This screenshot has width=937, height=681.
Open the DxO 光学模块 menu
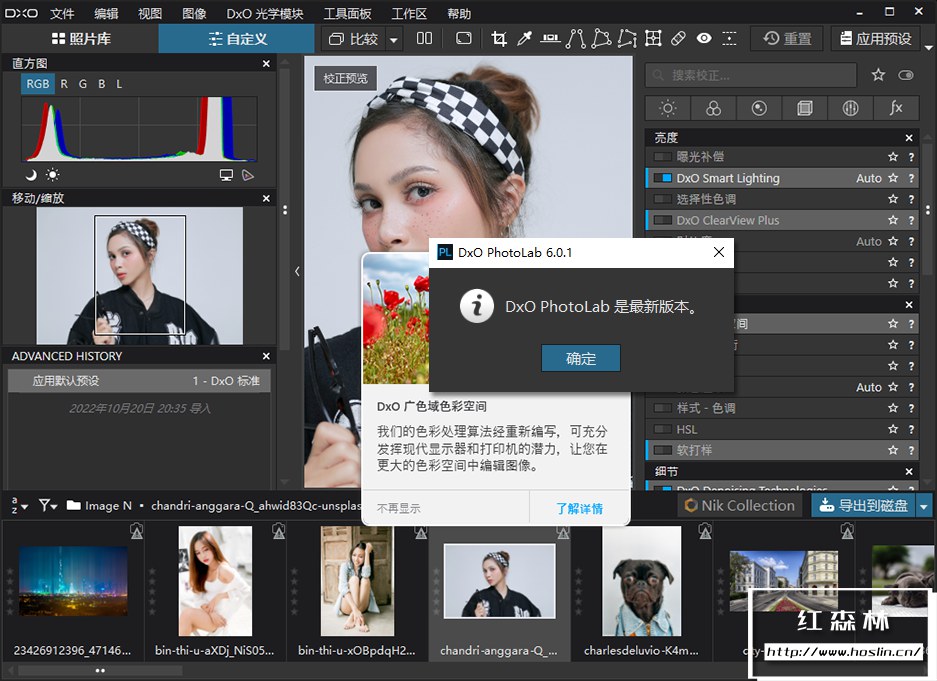pyautogui.click(x=265, y=14)
